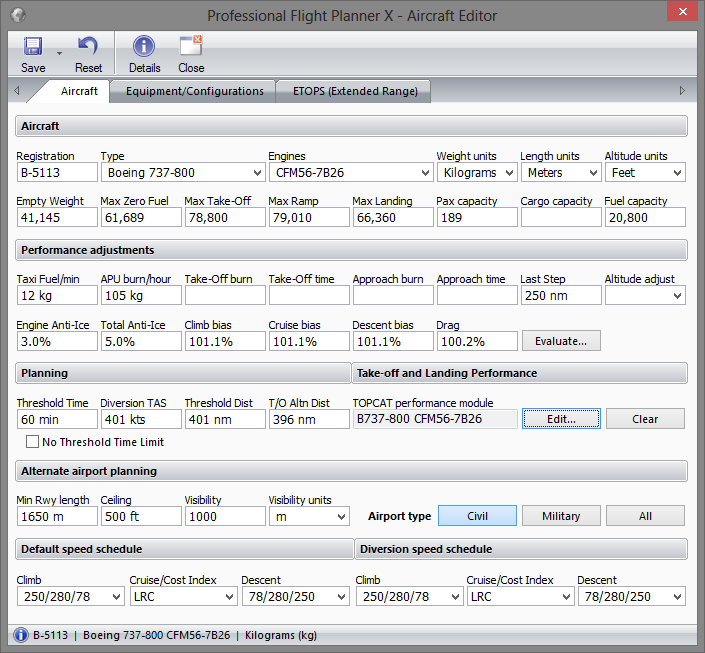Open default Cruise/Cost Index dropdown
This screenshot has width=705, height=653.
[x=183, y=596]
